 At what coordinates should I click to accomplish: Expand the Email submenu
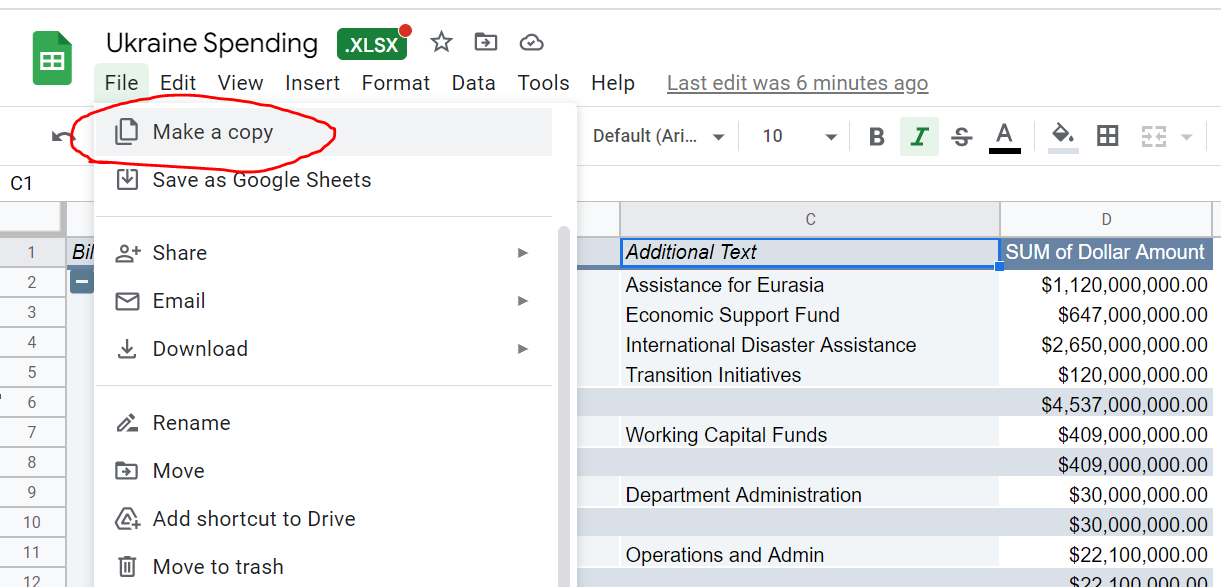pos(324,301)
